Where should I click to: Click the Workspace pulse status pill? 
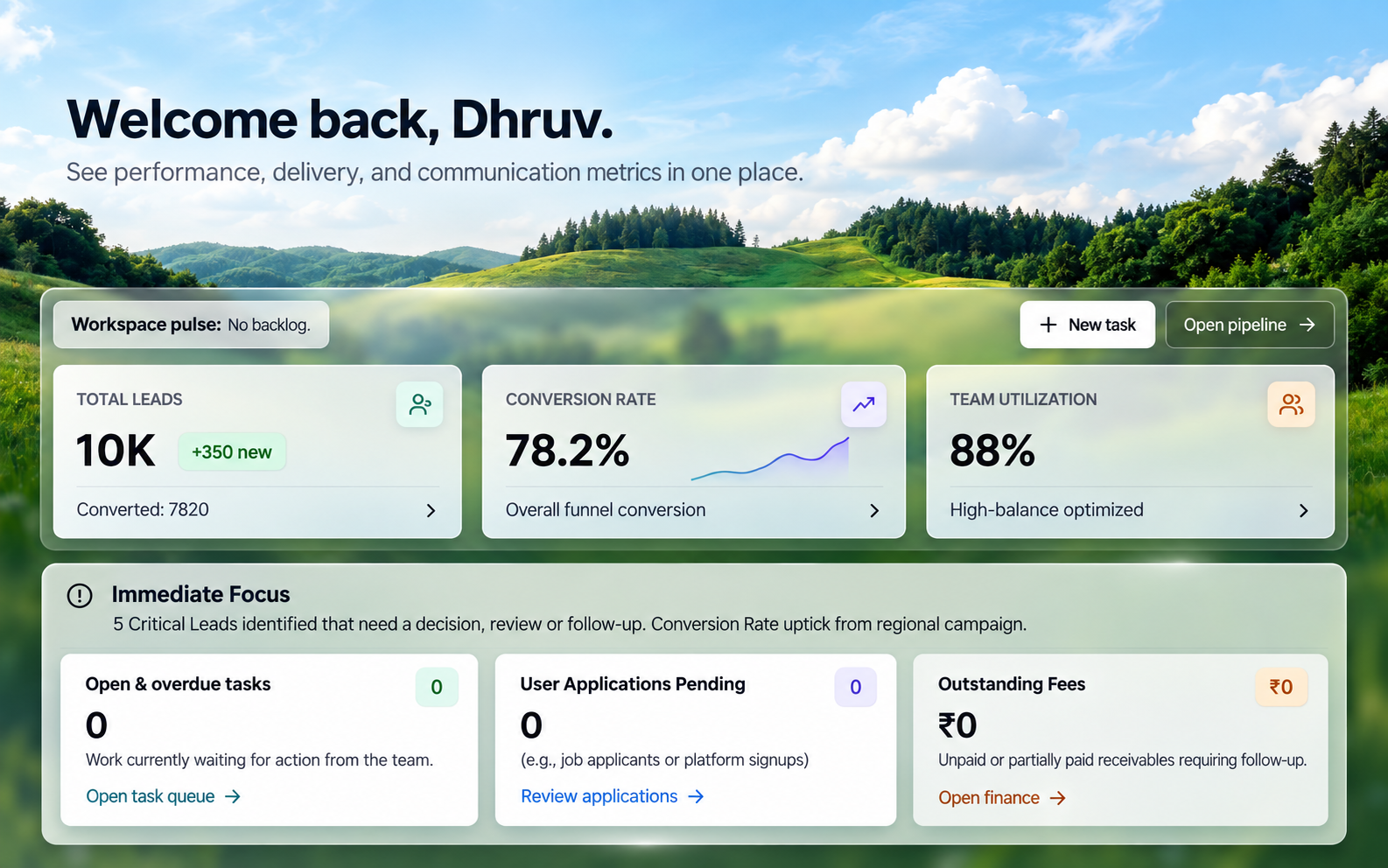coord(191,325)
